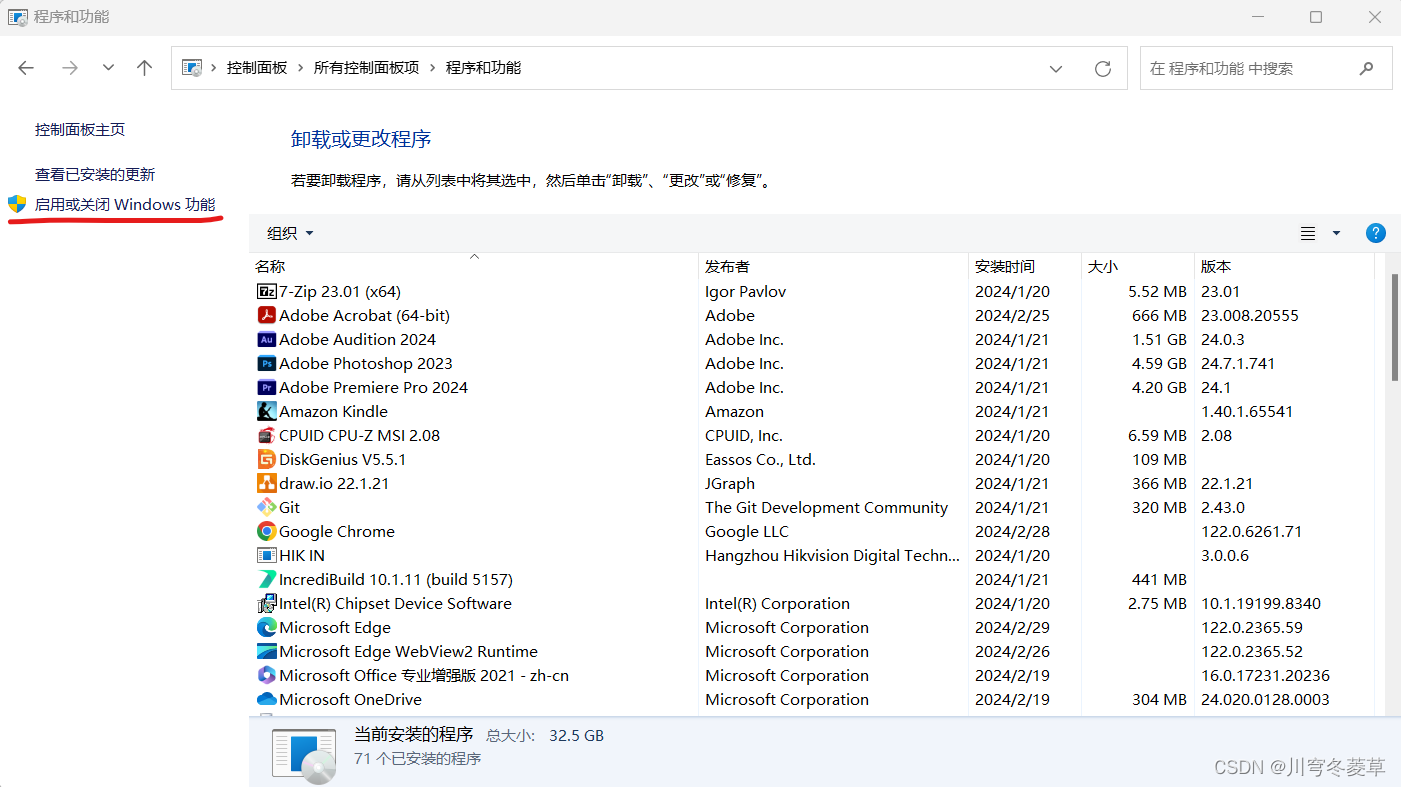Open recent locations dropdown chevron
This screenshot has width=1401, height=787.
point(108,68)
